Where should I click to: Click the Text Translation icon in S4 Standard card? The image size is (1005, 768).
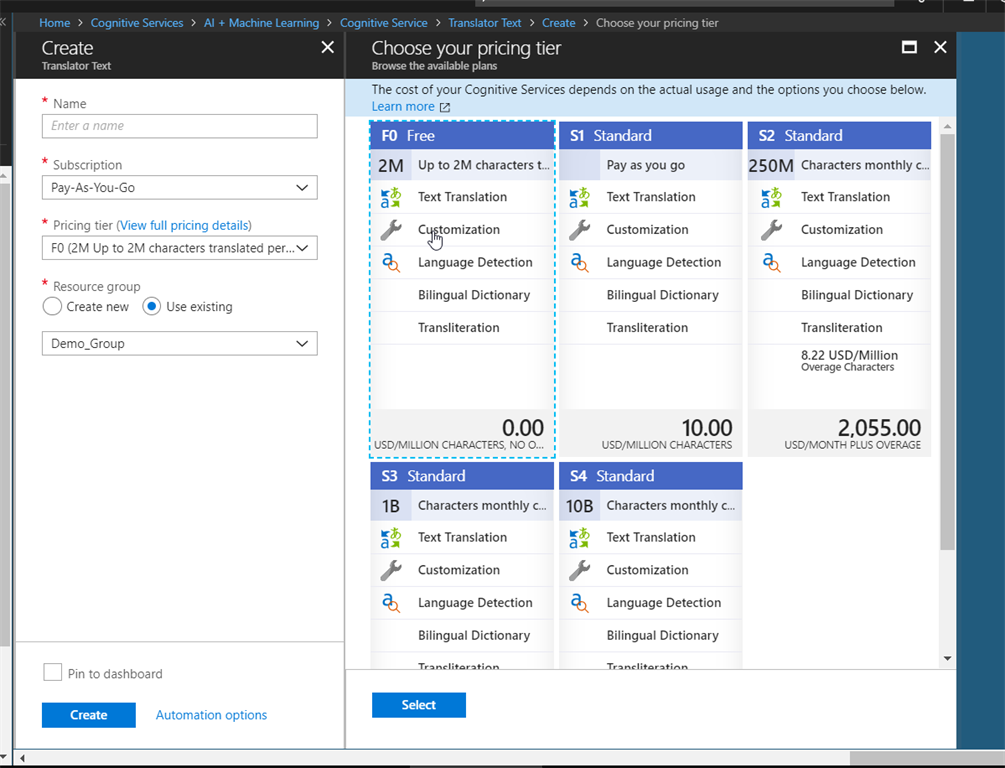(579, 538)
